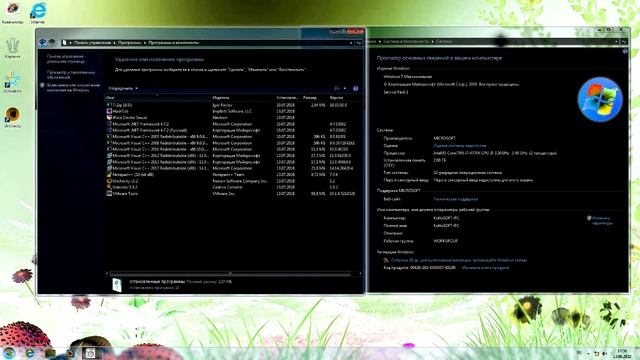Select the Microsoft .NET Framework 4.7.2 (Русский) row
Viewport: 640px width, 360px height.
coord(233,130)
